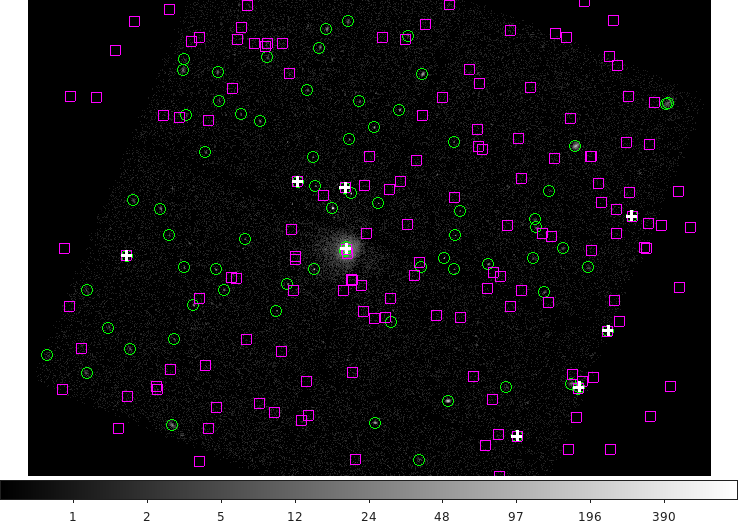Click the topmost gray box region
The height and width of the screenshot is (524, 738).
pyautogui.click(x=510, y=31)
